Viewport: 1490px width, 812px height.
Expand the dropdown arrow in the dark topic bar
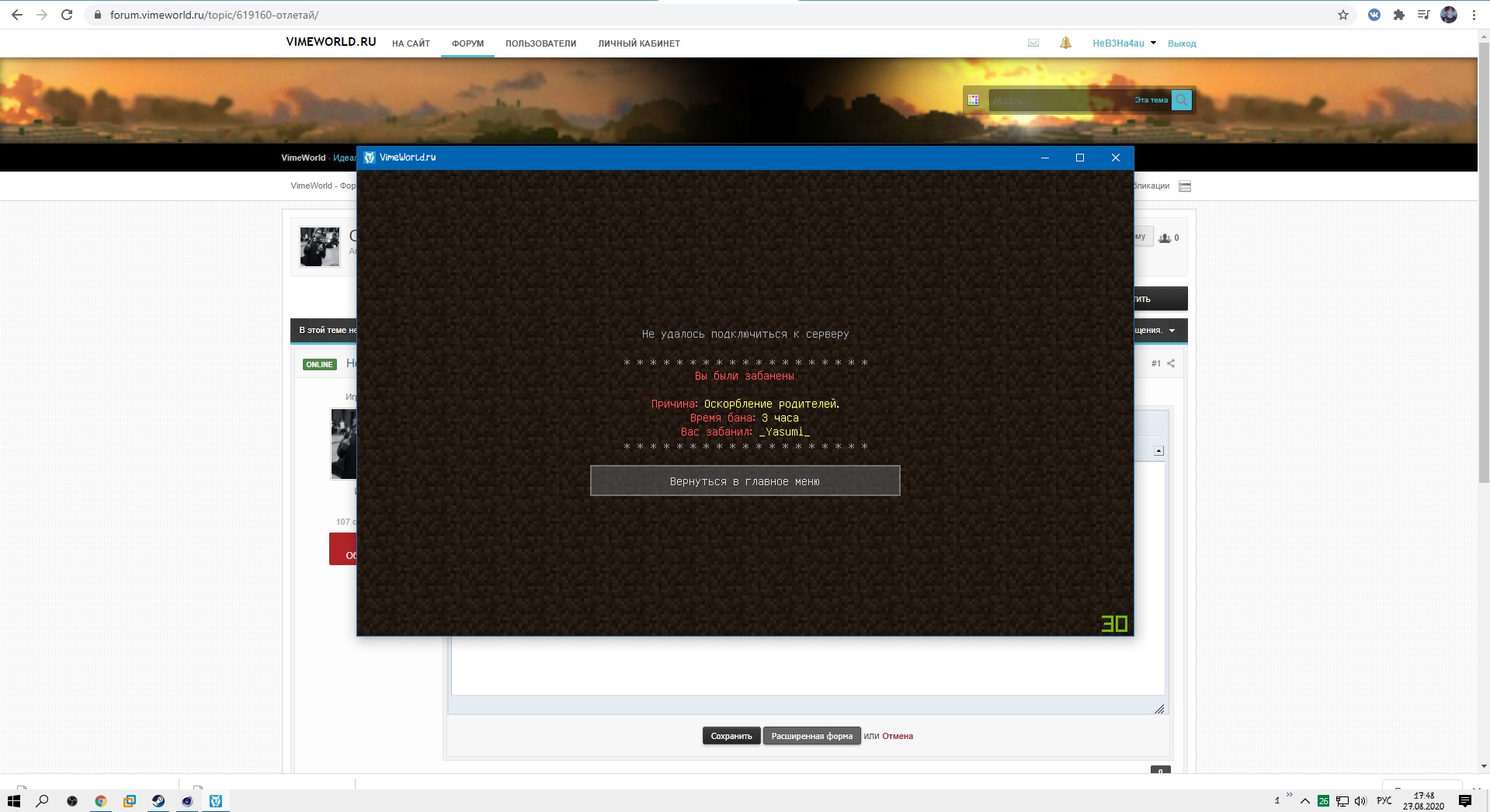[1172, 331]
